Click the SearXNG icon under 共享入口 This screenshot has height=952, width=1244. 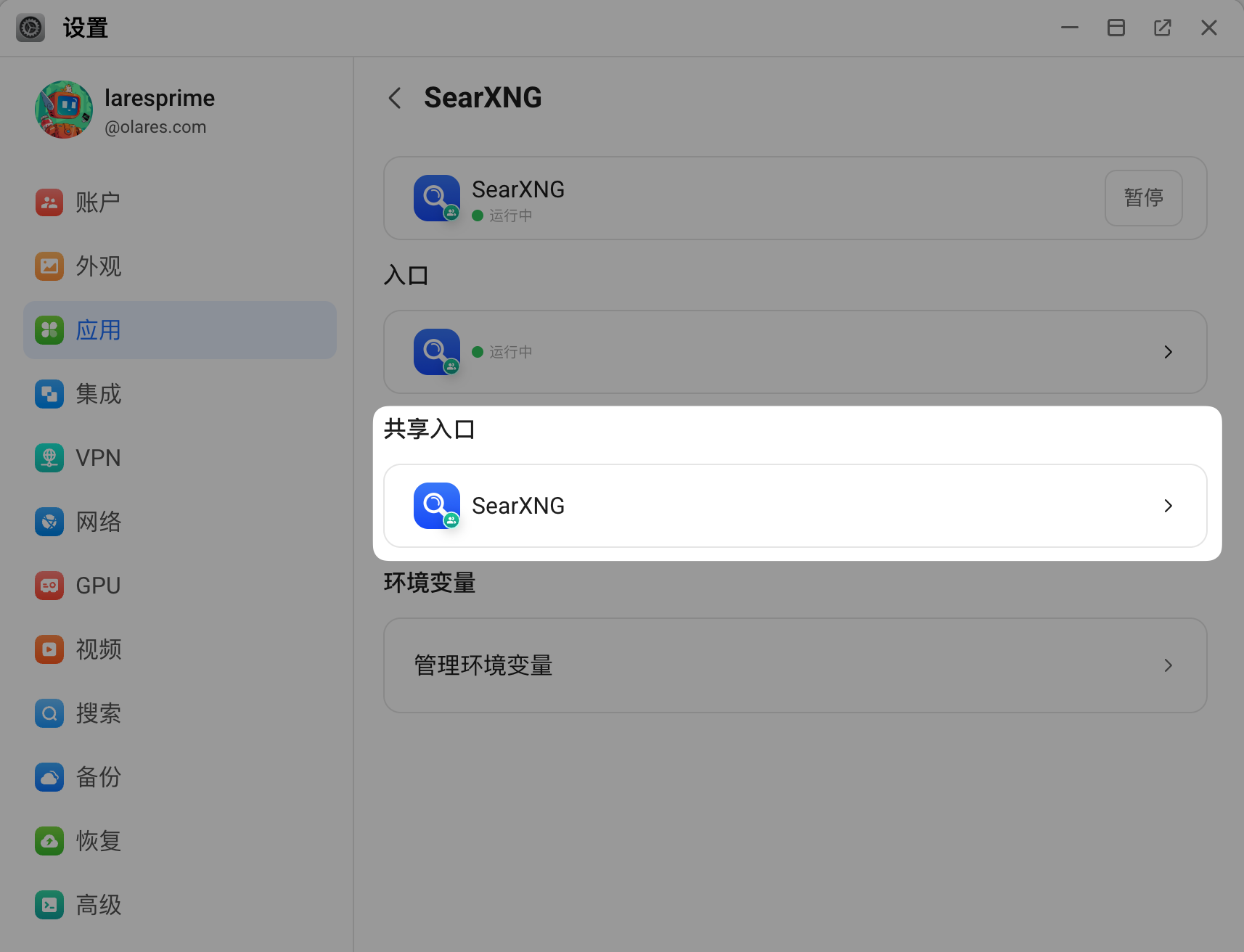click(x=437, y=506)
